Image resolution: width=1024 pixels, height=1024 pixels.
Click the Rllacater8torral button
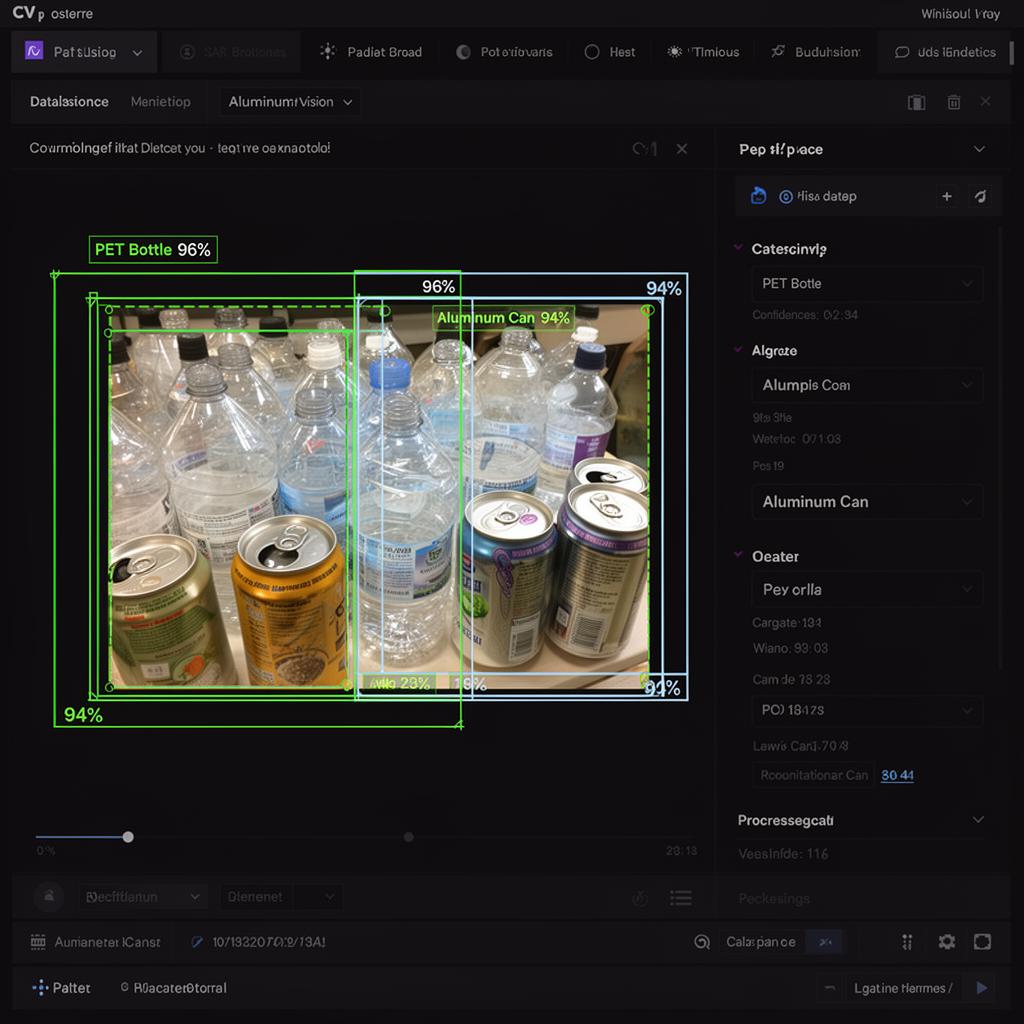(x=174, y=987)
